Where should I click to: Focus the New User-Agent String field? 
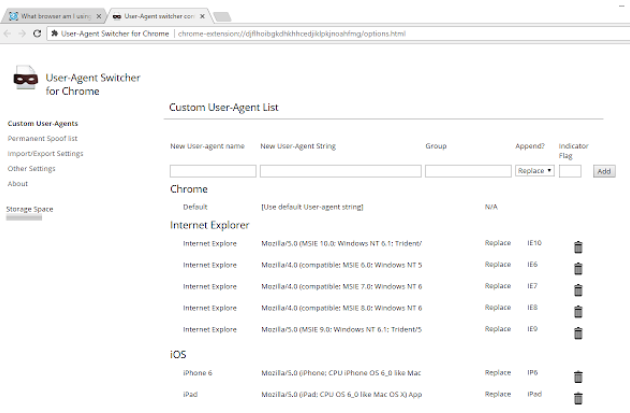point(340,171)
